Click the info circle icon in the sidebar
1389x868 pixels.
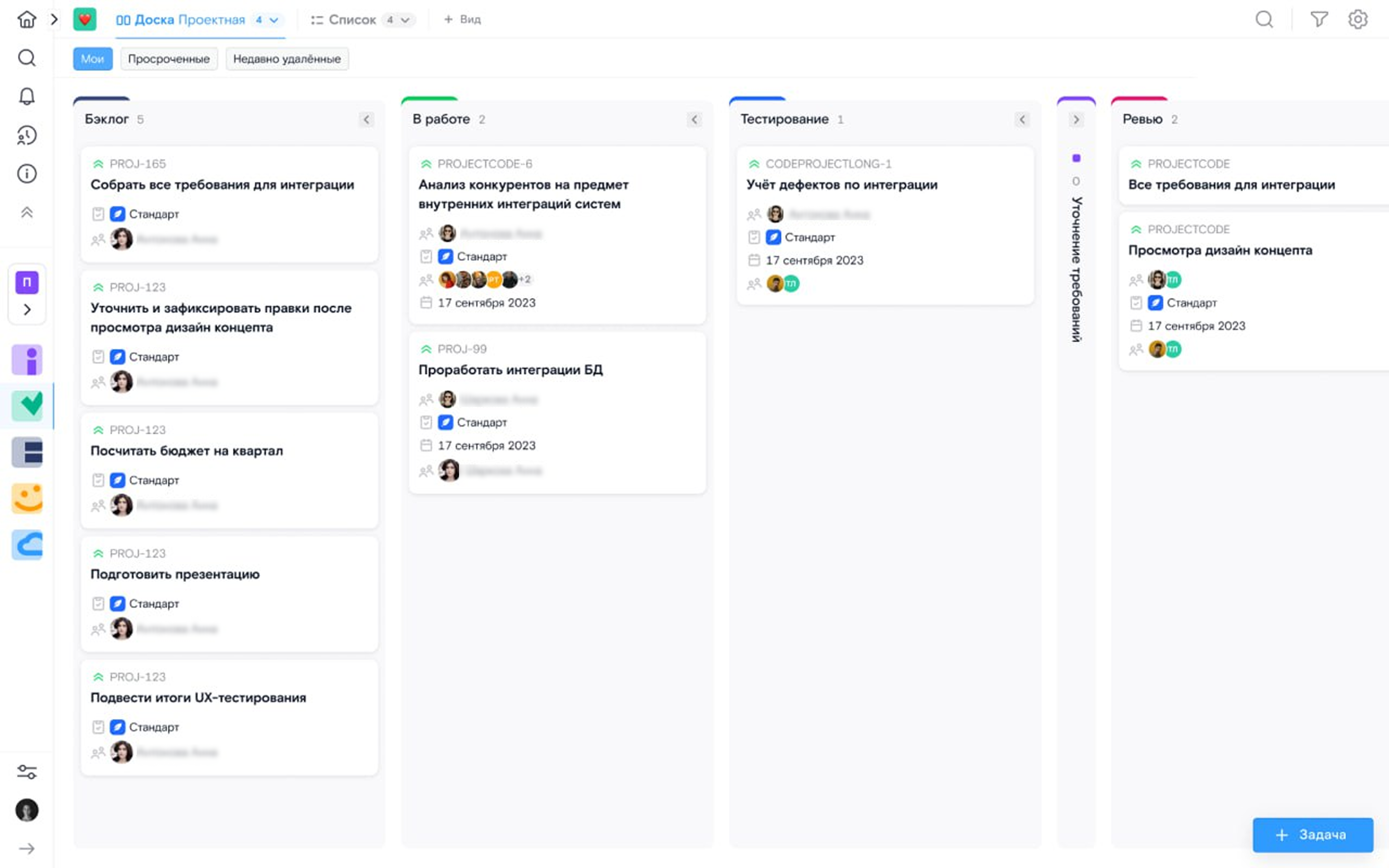26,174
